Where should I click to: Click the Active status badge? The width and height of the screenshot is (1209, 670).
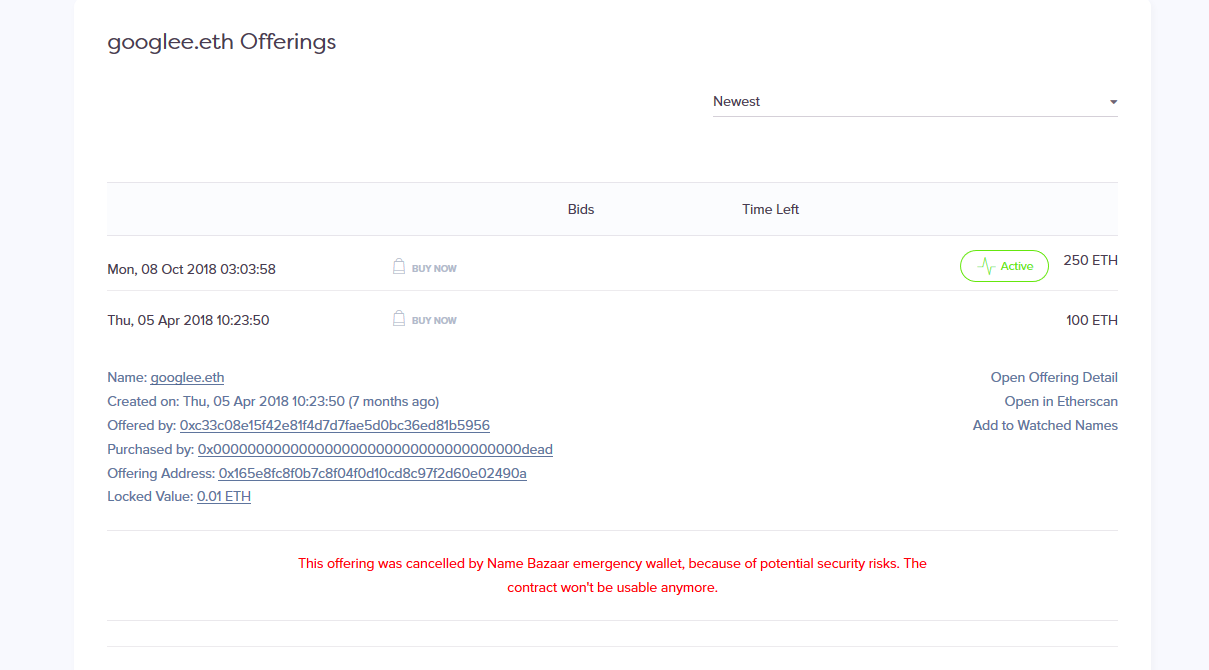[x=1004, y=266]
